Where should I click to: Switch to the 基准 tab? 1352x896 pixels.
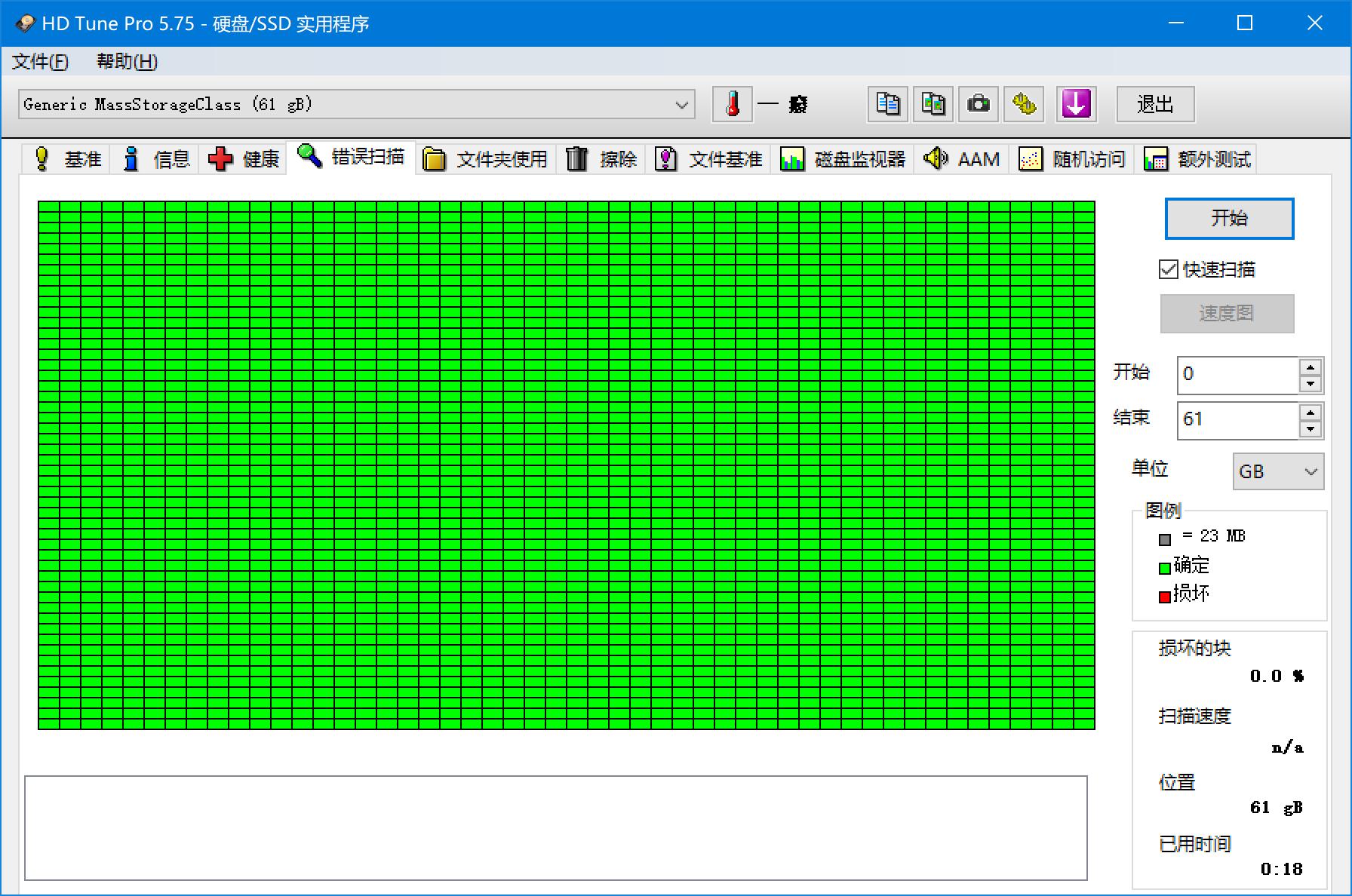(x=66, y=159)
